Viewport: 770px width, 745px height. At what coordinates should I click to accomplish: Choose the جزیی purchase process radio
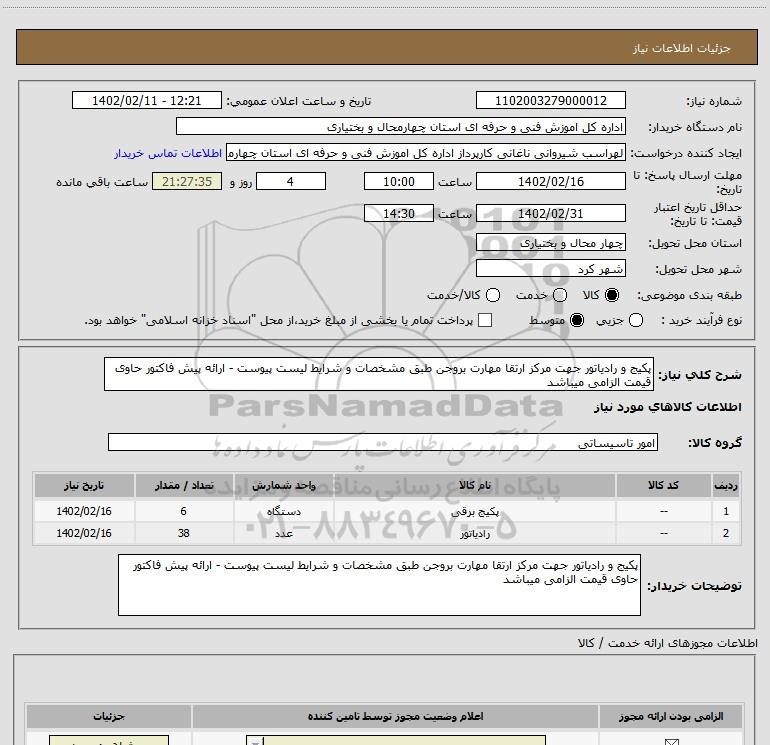click(636, 320)
